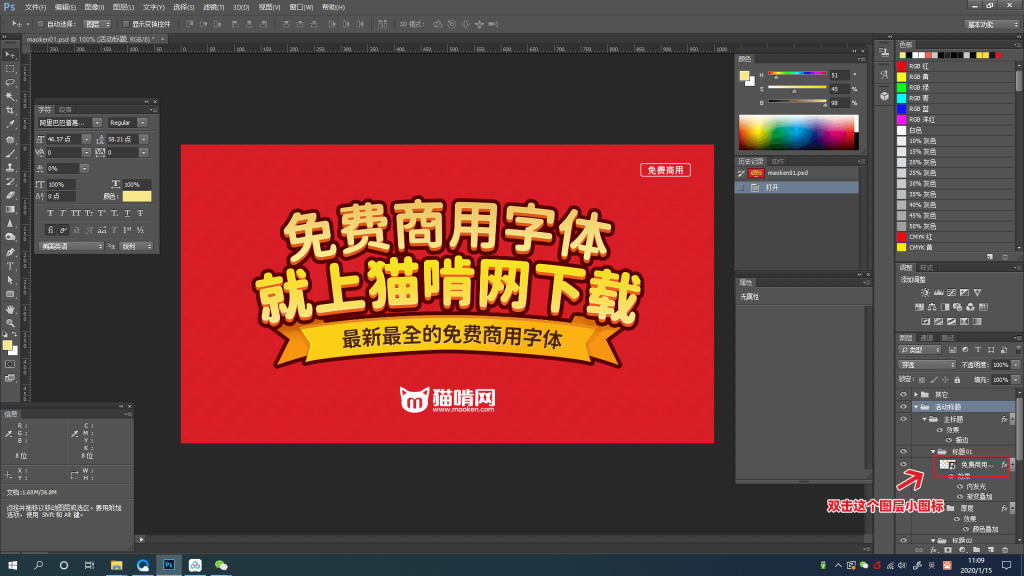1024x576 pixels.
Task: Select the Eyedropper tool
Action: [10, 124]
